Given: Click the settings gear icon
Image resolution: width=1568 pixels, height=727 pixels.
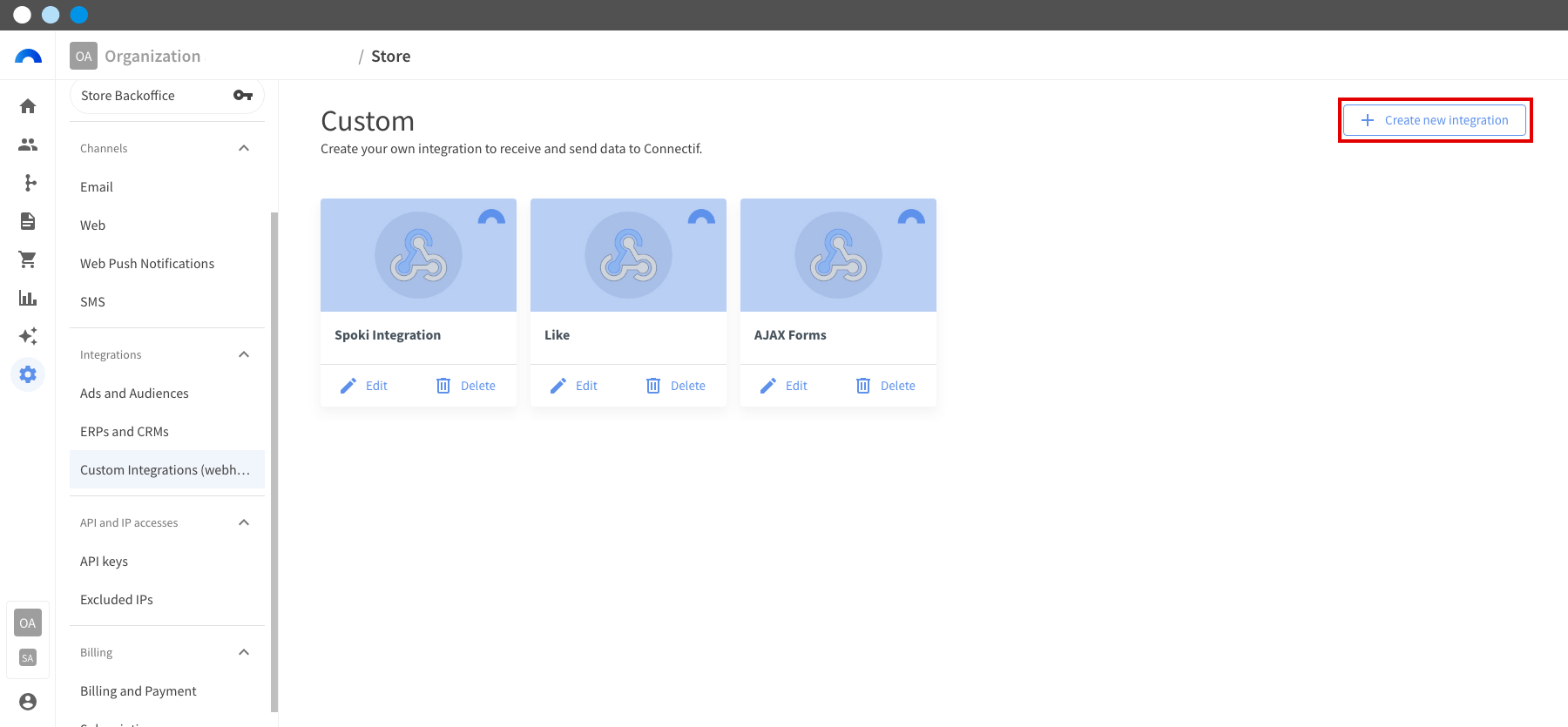Looking at the screenshot, I should 28,374.
